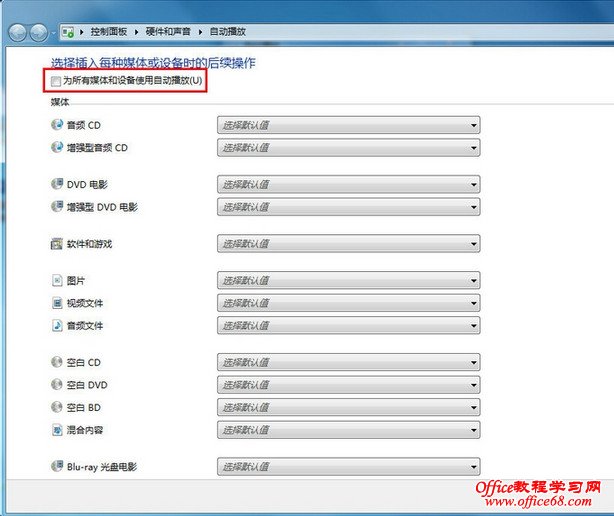
Task: Click the 音频 CD label
Action: pyautogui.click(x=84, y=125)
